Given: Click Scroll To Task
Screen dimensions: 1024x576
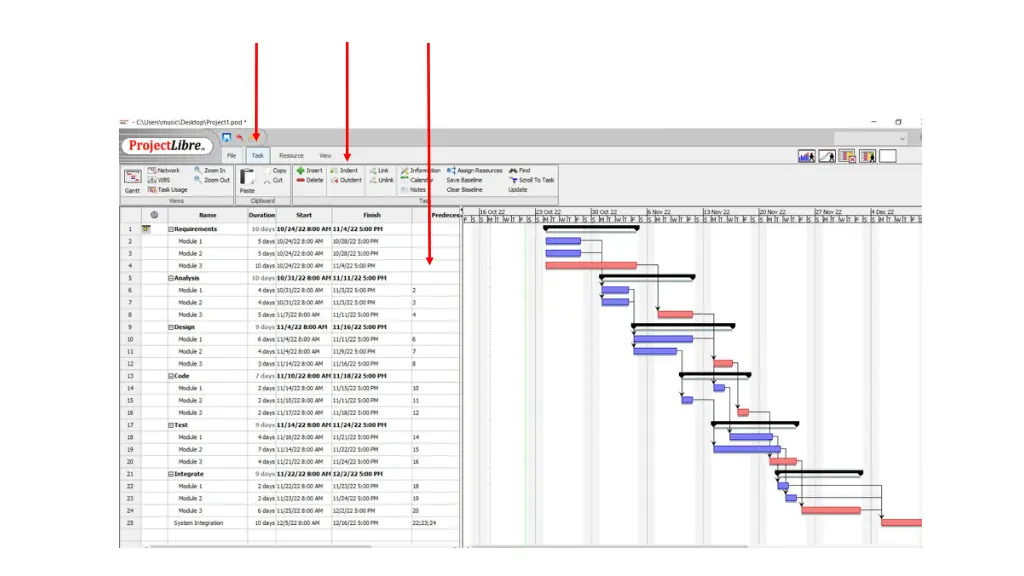Looking at the screenshot, I should (532, 180).
